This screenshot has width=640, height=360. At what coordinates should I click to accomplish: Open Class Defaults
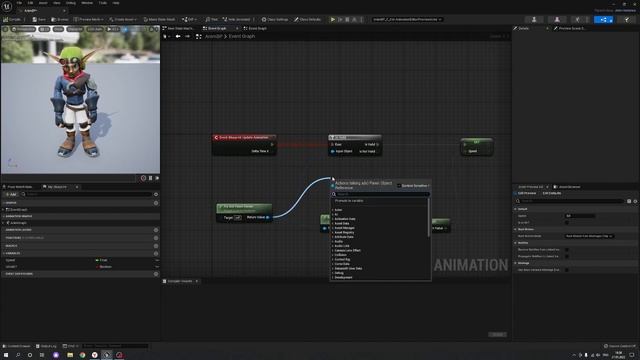[308, 19]
